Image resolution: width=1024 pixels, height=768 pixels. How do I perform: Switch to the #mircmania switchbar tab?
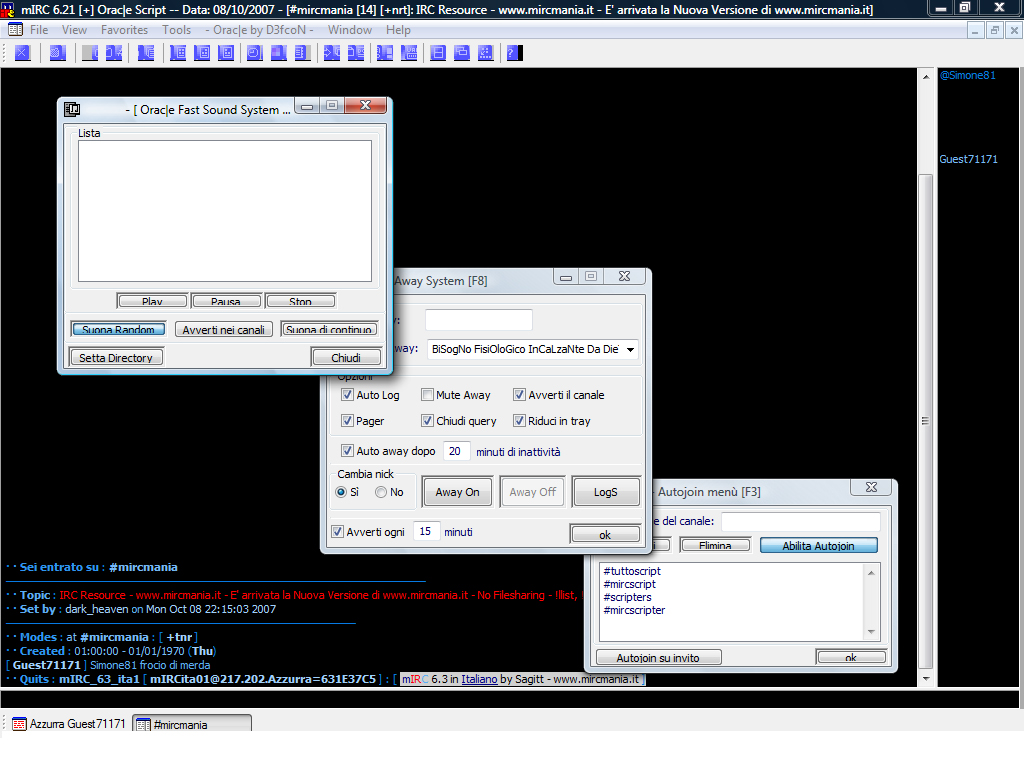191,724
